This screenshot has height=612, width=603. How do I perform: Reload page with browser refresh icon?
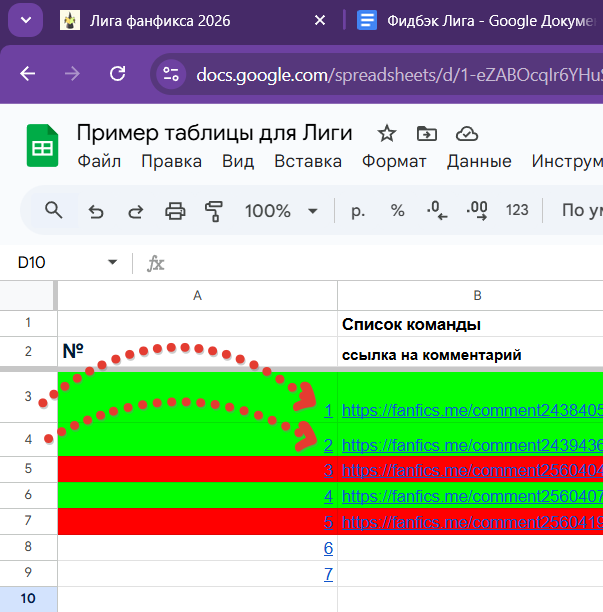(x=118, y=74)
